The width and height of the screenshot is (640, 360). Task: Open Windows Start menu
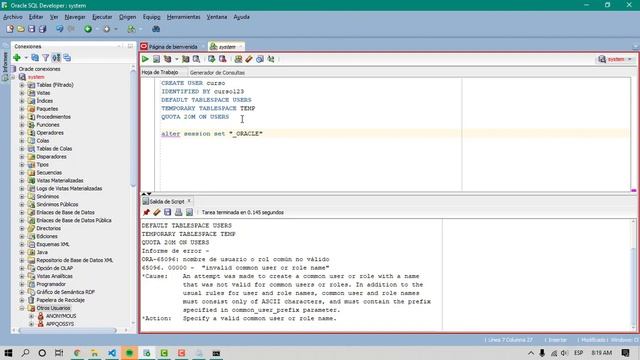(x=8, y=353)
